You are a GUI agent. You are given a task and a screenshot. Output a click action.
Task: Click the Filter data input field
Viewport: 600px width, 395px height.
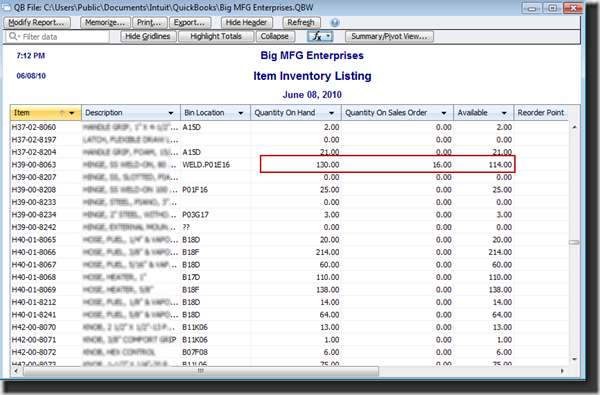pyautogui.click(x=57, y=37)
